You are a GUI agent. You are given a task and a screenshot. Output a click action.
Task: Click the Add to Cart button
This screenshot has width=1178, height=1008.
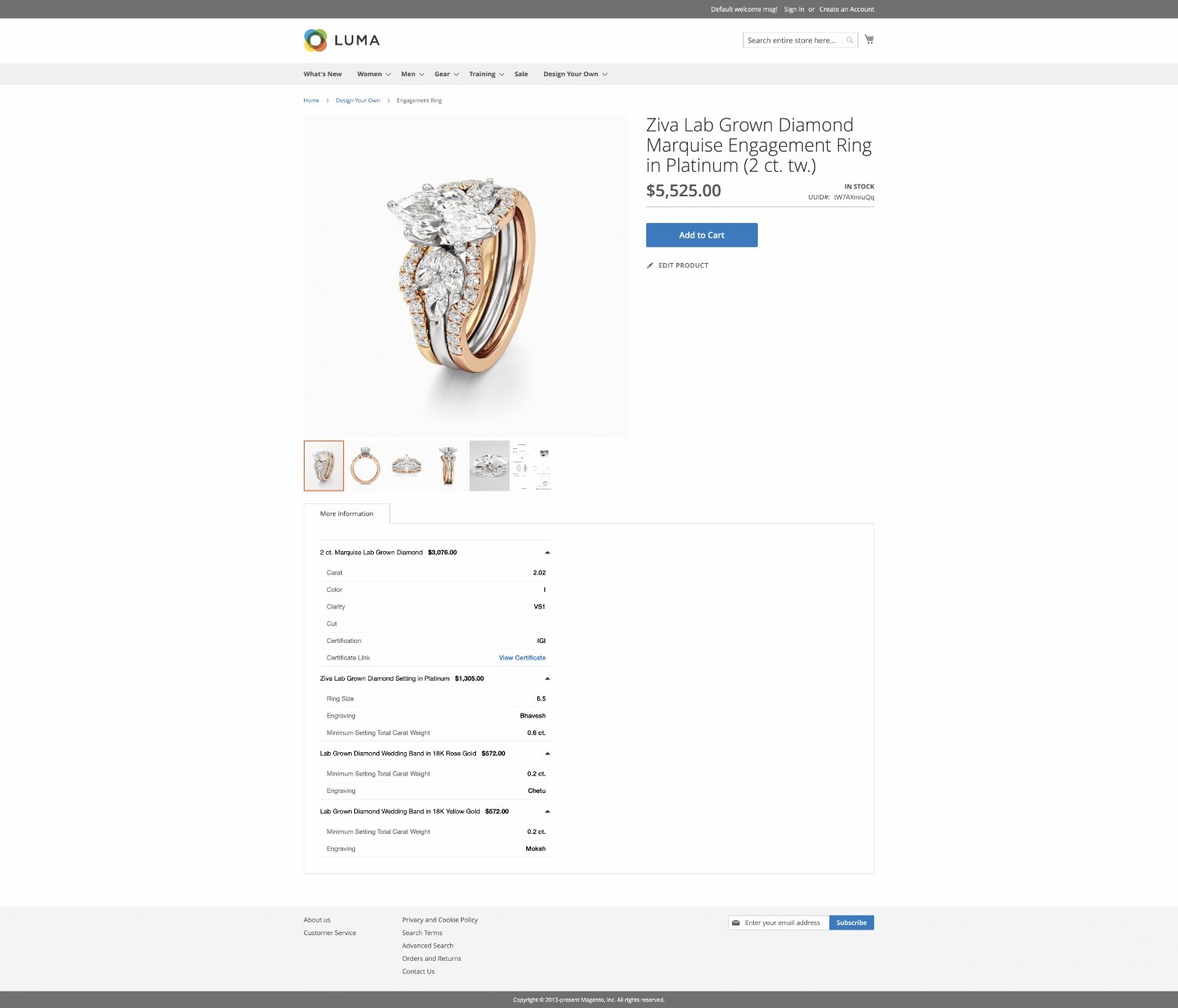pyautogui.click(x=701, y=235)
